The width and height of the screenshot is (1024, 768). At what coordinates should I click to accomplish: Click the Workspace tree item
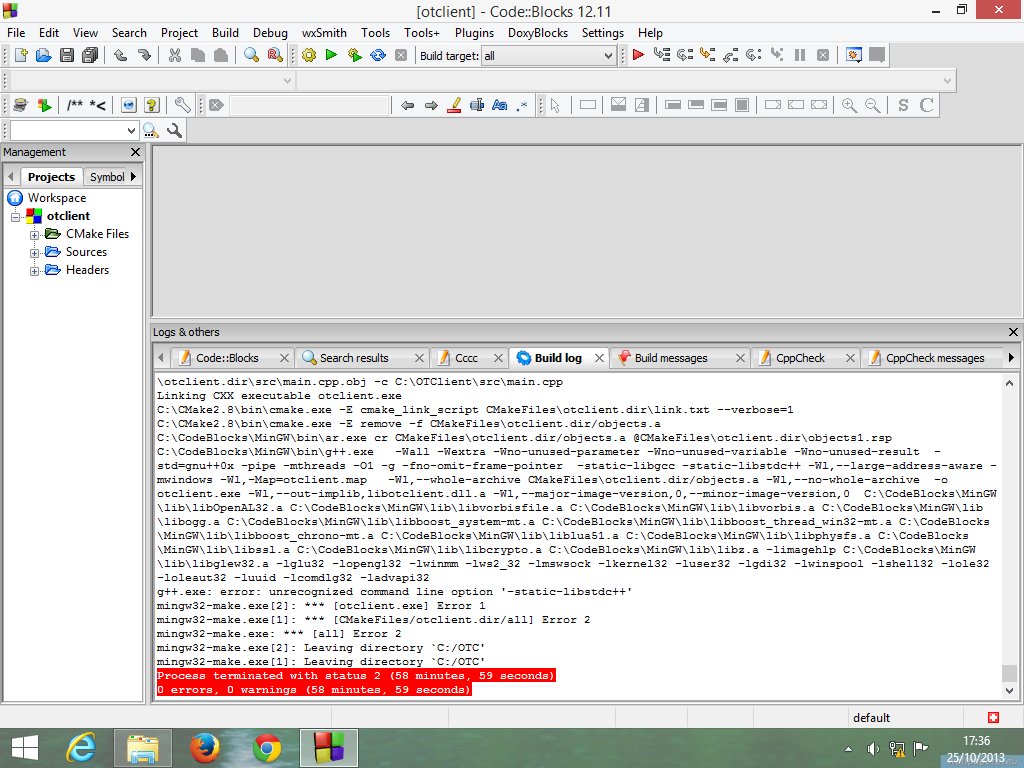coord(57,198)
